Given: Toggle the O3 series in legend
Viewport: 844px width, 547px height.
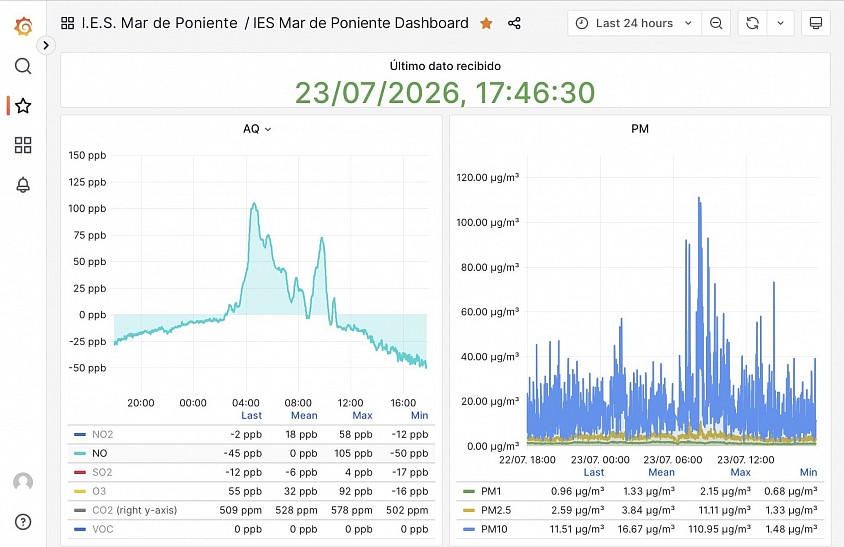Looking at the screenshot, I should point(99,491).
